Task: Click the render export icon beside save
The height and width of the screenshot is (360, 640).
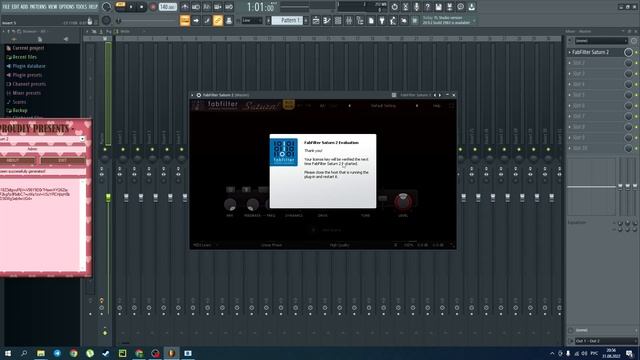Action: click(x=449, y=7)
